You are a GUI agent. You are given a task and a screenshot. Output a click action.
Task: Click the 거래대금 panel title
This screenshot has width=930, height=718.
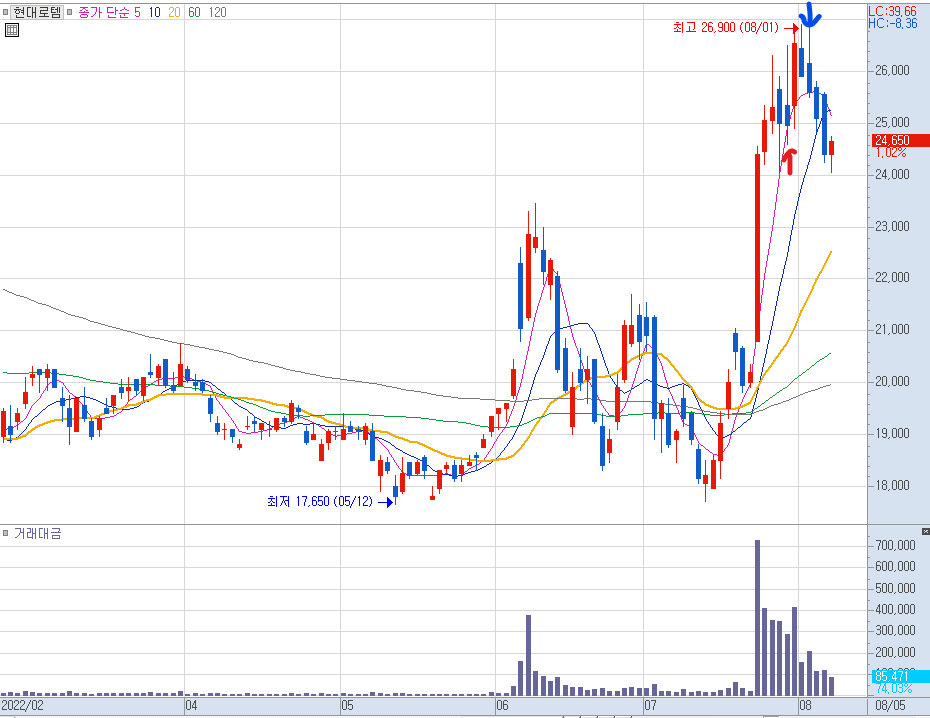pos(37,533)
